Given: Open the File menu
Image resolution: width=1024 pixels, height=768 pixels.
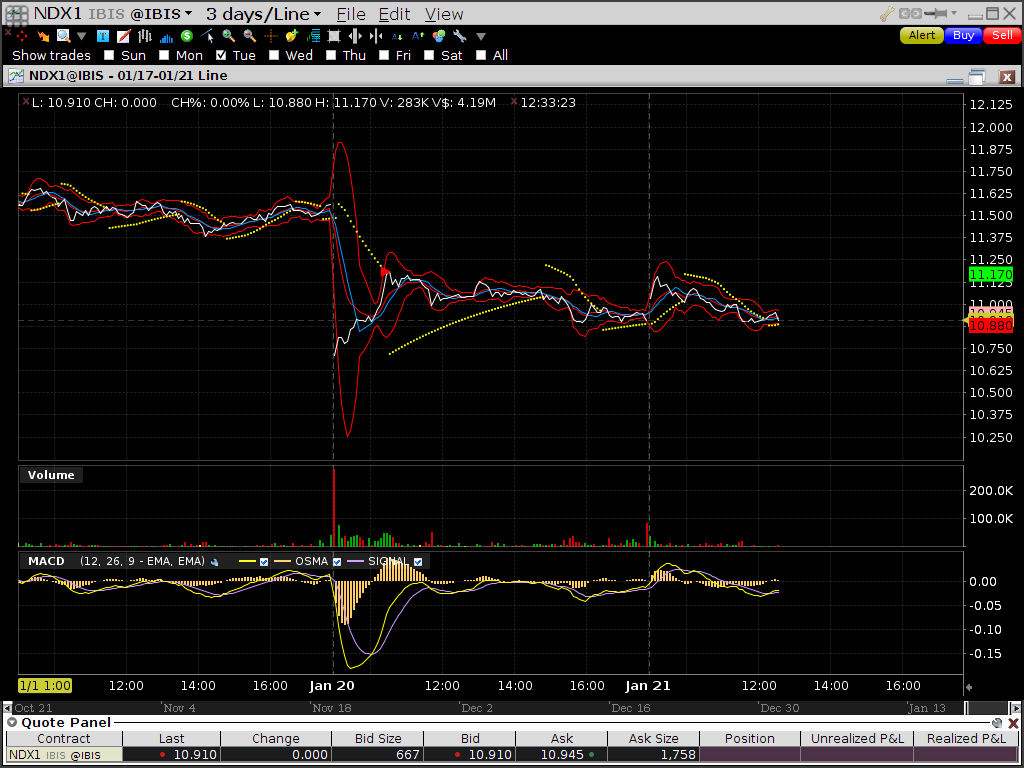Looking at the screenshot, I should click(351, 14).
